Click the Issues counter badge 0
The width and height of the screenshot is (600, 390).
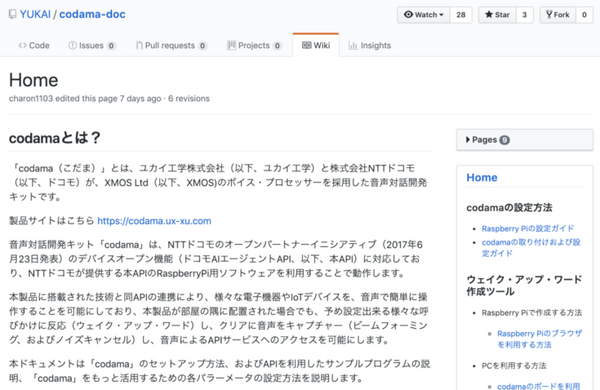pyautogui.click(x=111, y=46)
